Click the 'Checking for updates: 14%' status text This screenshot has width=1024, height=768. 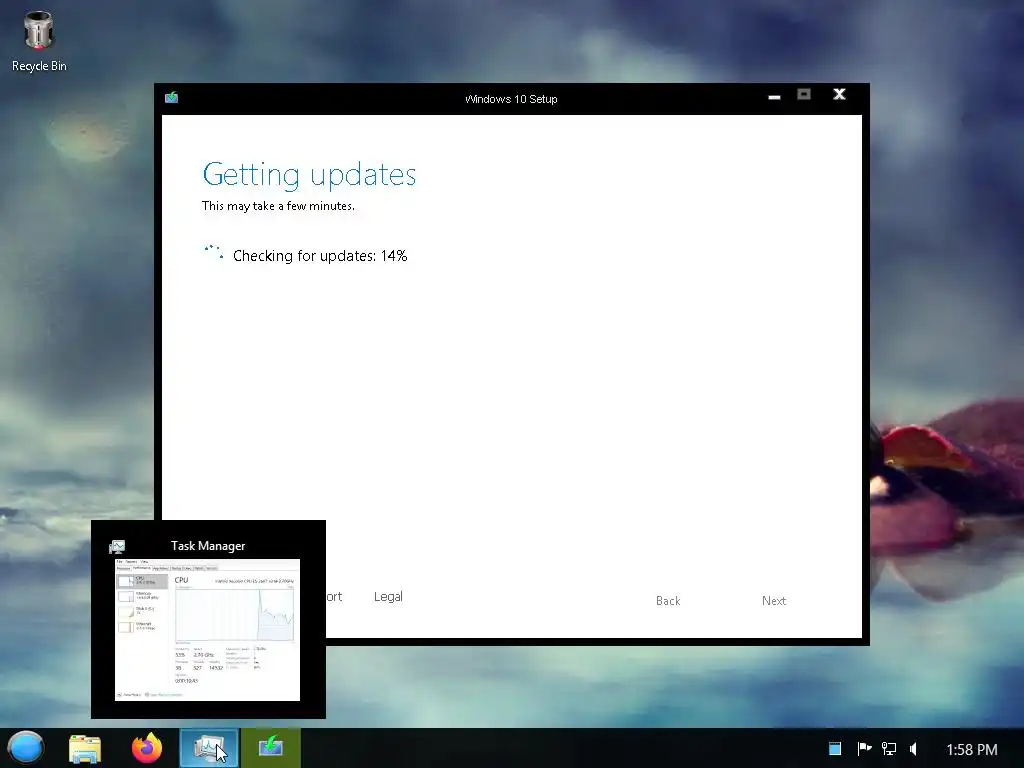coord(320,256)
